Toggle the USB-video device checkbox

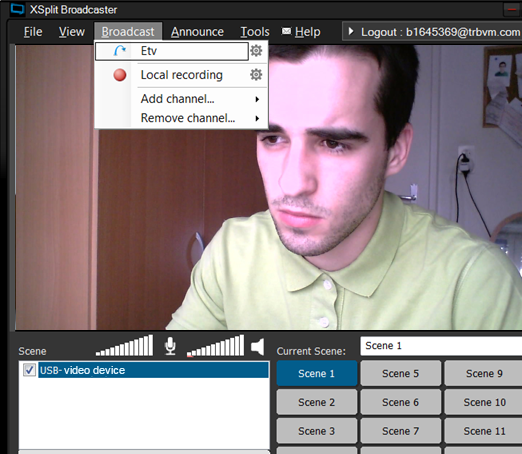pyautogui.click(x=29, y=370)
